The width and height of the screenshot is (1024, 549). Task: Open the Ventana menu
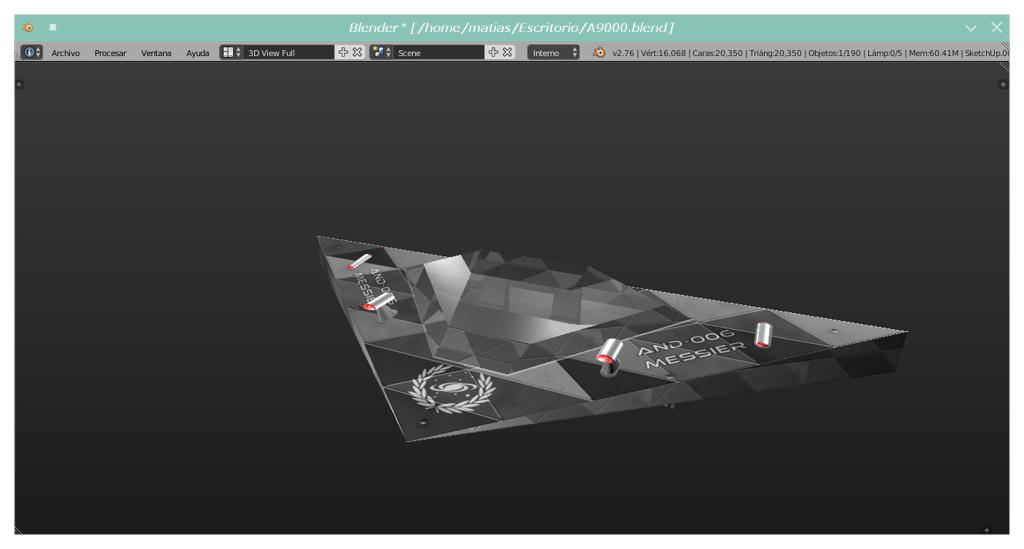click(x=156, y=53)
